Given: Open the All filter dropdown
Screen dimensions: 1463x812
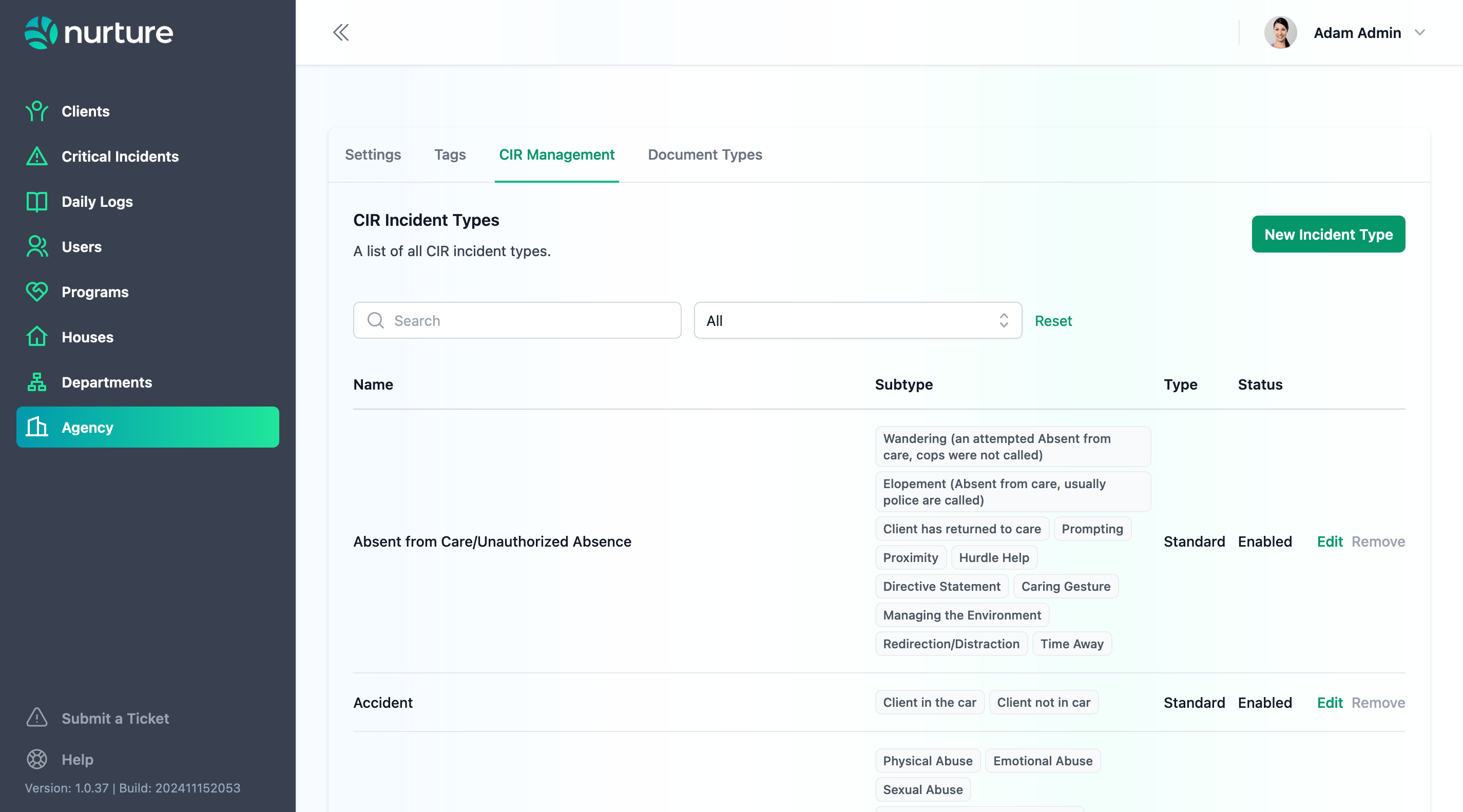Looking at the screenshot, I should point(857,321).
